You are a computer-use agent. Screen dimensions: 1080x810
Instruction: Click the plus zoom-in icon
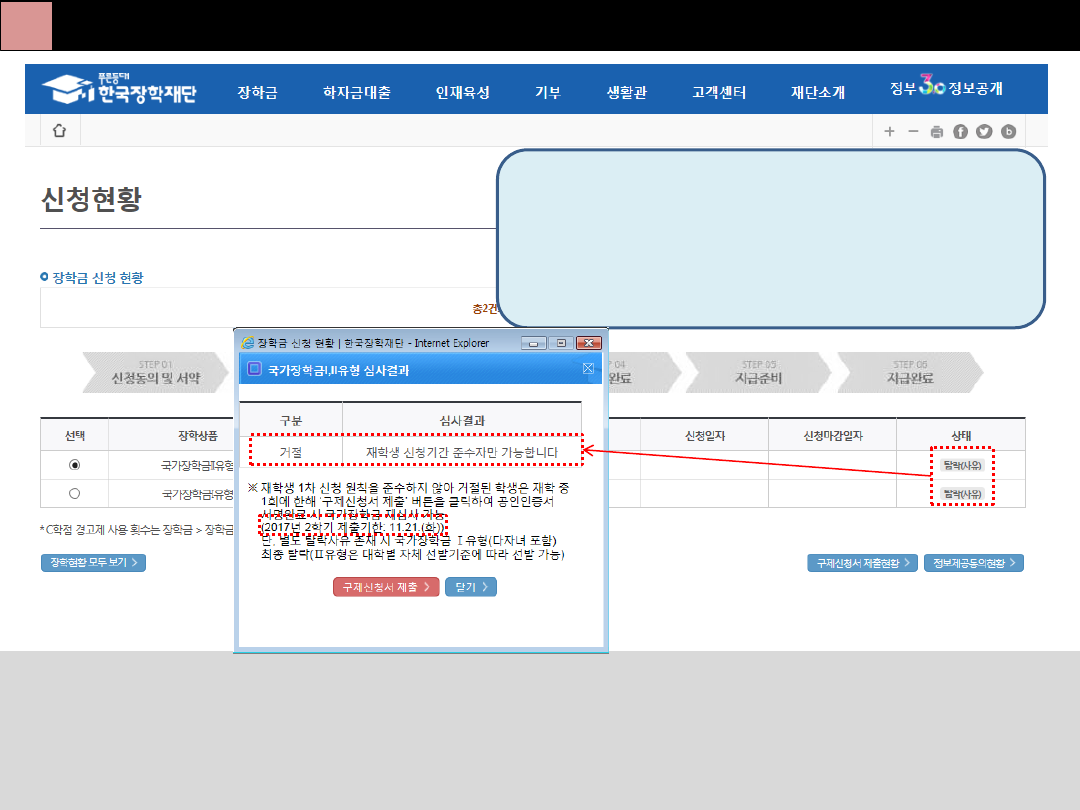click(x=890, y=131)
